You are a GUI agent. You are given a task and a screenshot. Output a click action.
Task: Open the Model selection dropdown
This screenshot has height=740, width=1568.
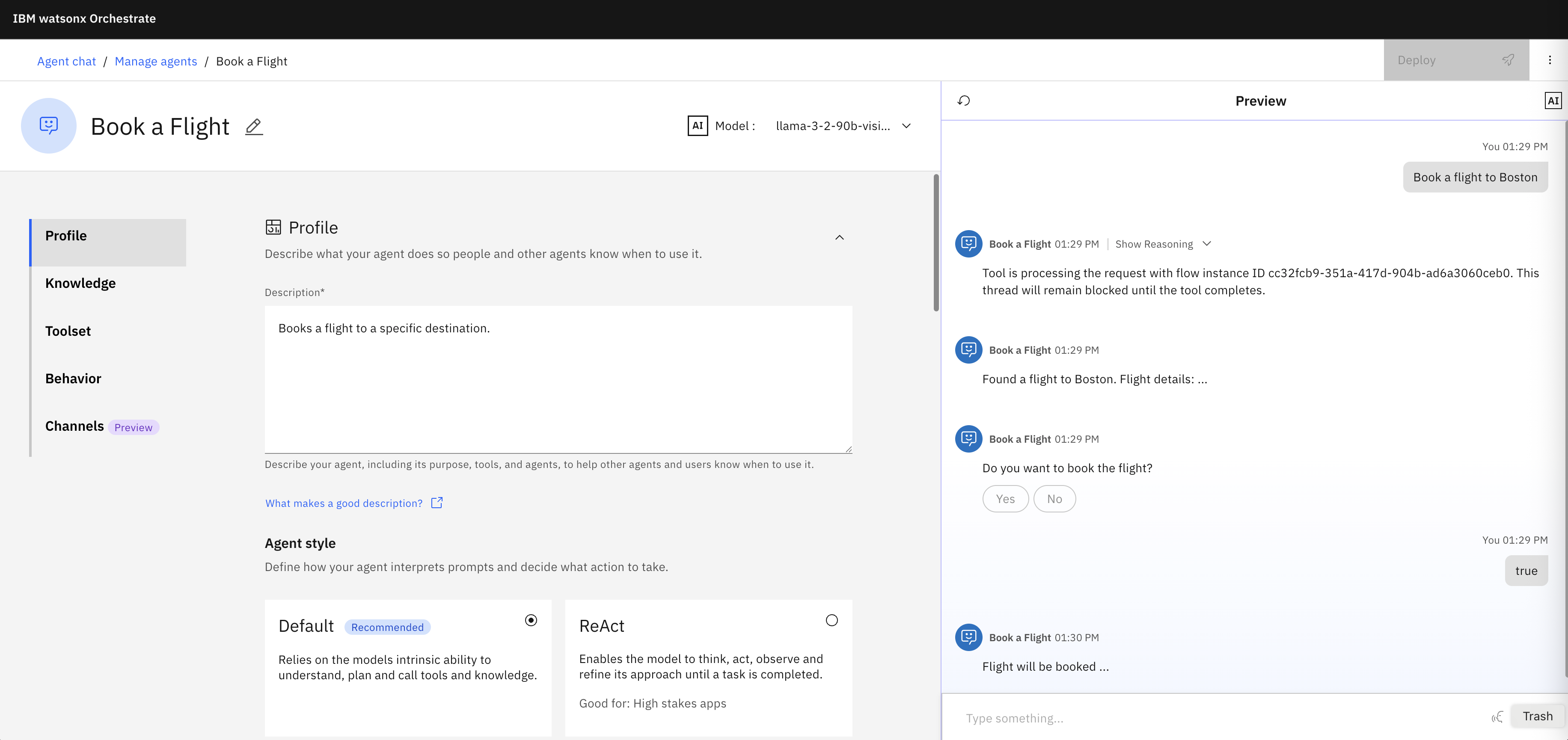tap(843, 126)
